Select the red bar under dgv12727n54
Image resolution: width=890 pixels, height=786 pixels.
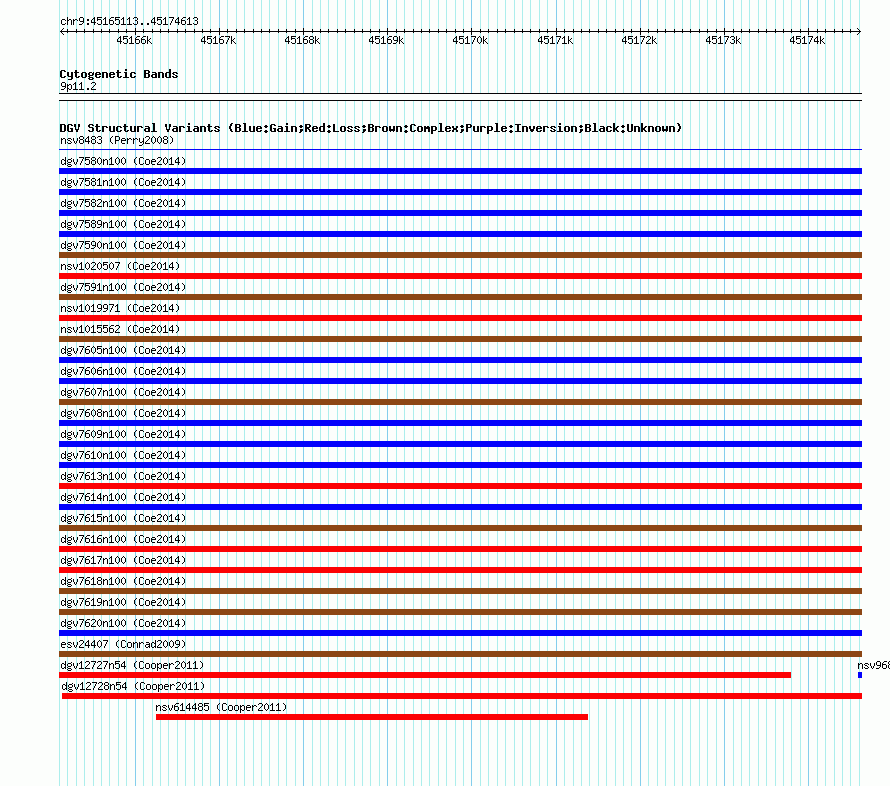click(x=425, y=675)
